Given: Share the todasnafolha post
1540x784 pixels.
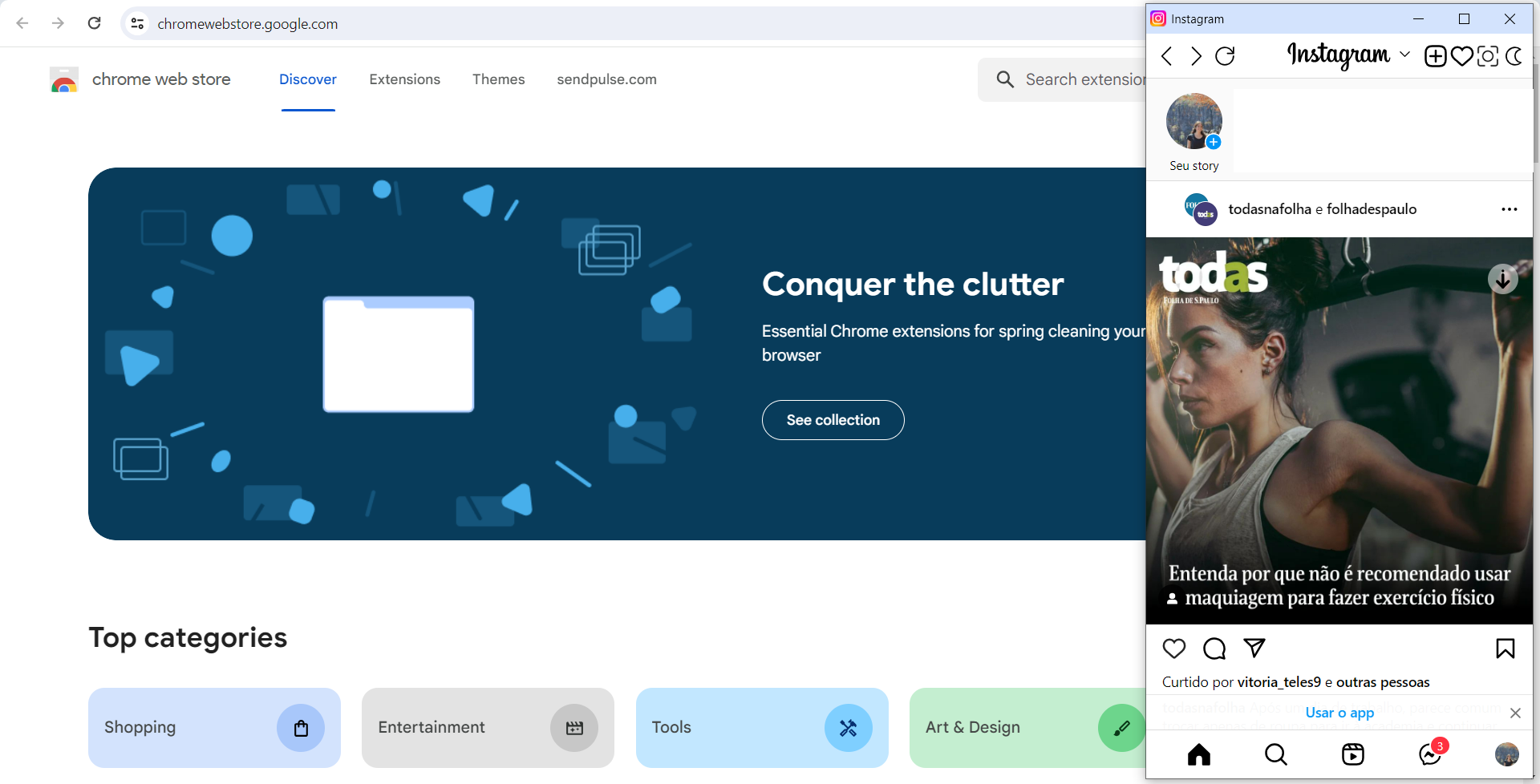Looking at the screenshot, I should point(1254,648).
